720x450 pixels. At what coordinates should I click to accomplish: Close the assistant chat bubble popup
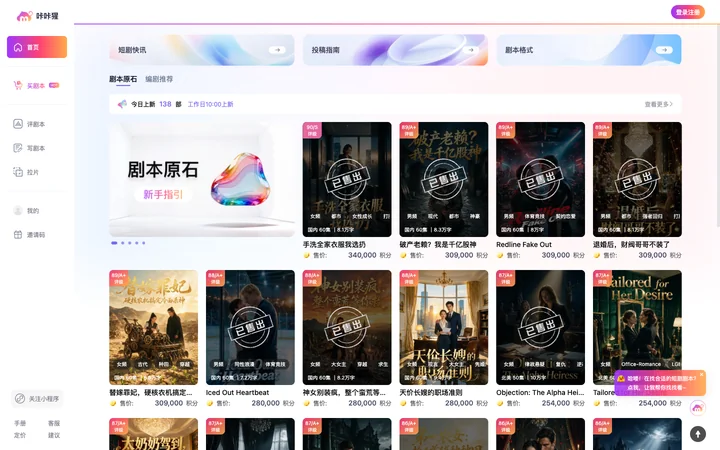(701, 375)
